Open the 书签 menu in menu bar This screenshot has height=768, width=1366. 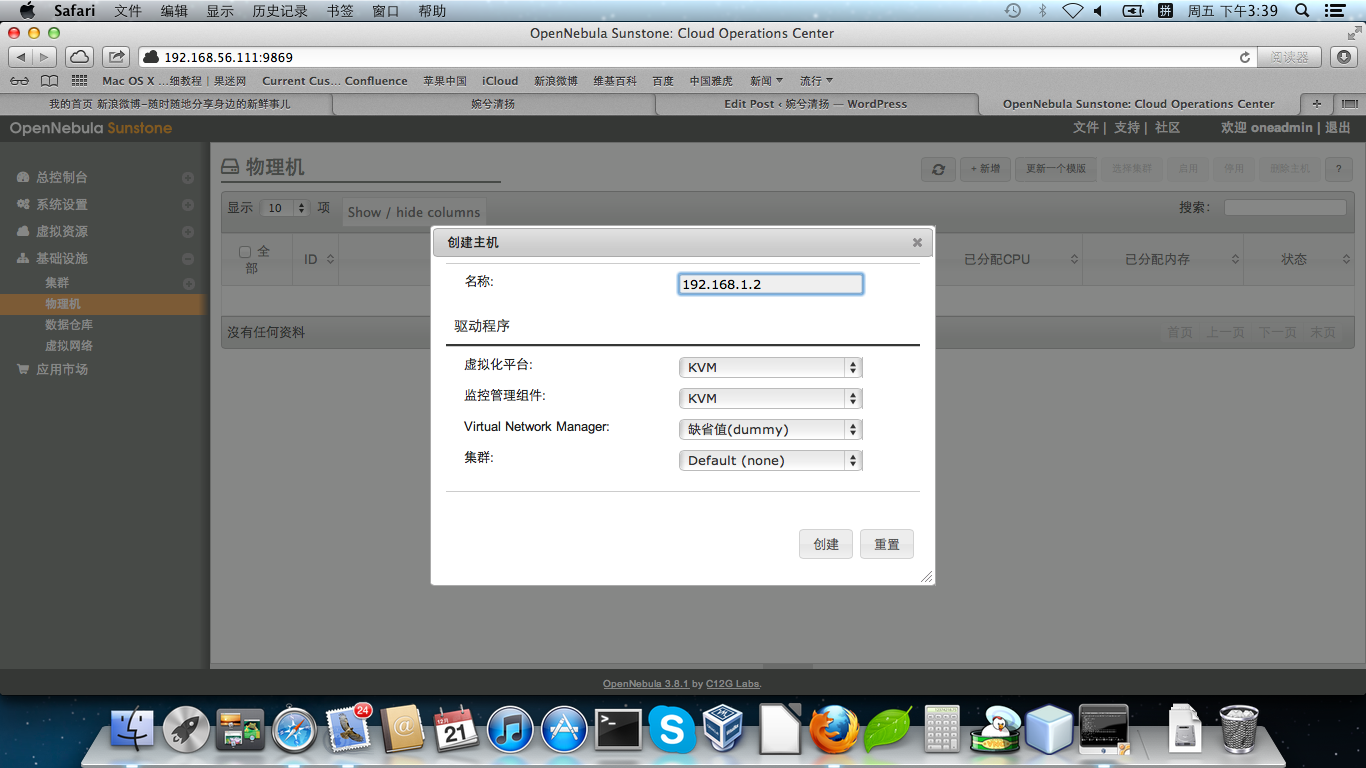340,11
